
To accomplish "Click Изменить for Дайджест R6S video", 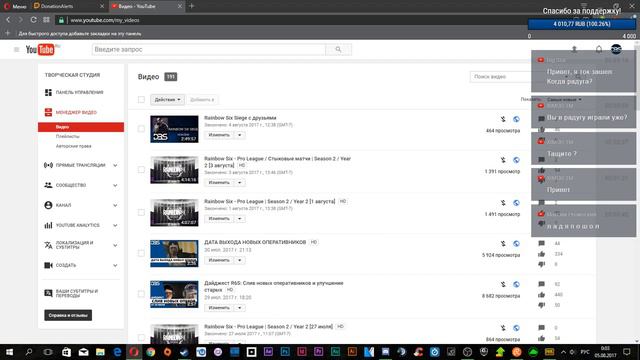I will coord(219,308).
